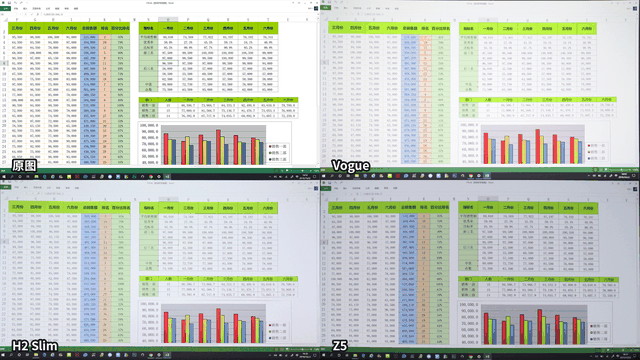Click the search icon in the 原图 taskbar

point(12,177)
